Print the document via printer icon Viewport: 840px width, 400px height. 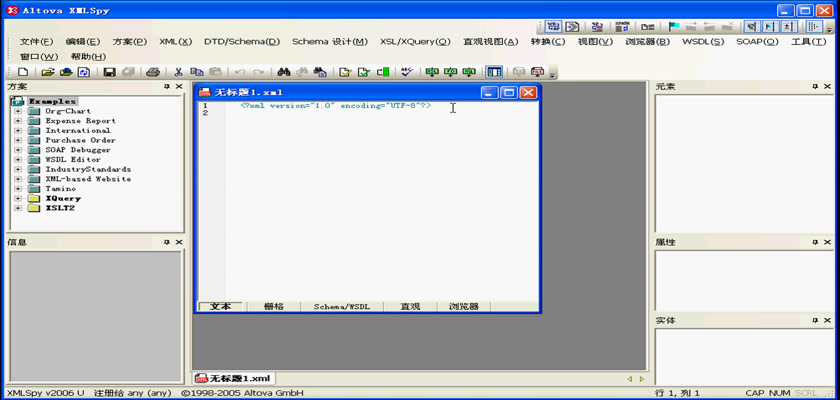(x=153, y=72)
